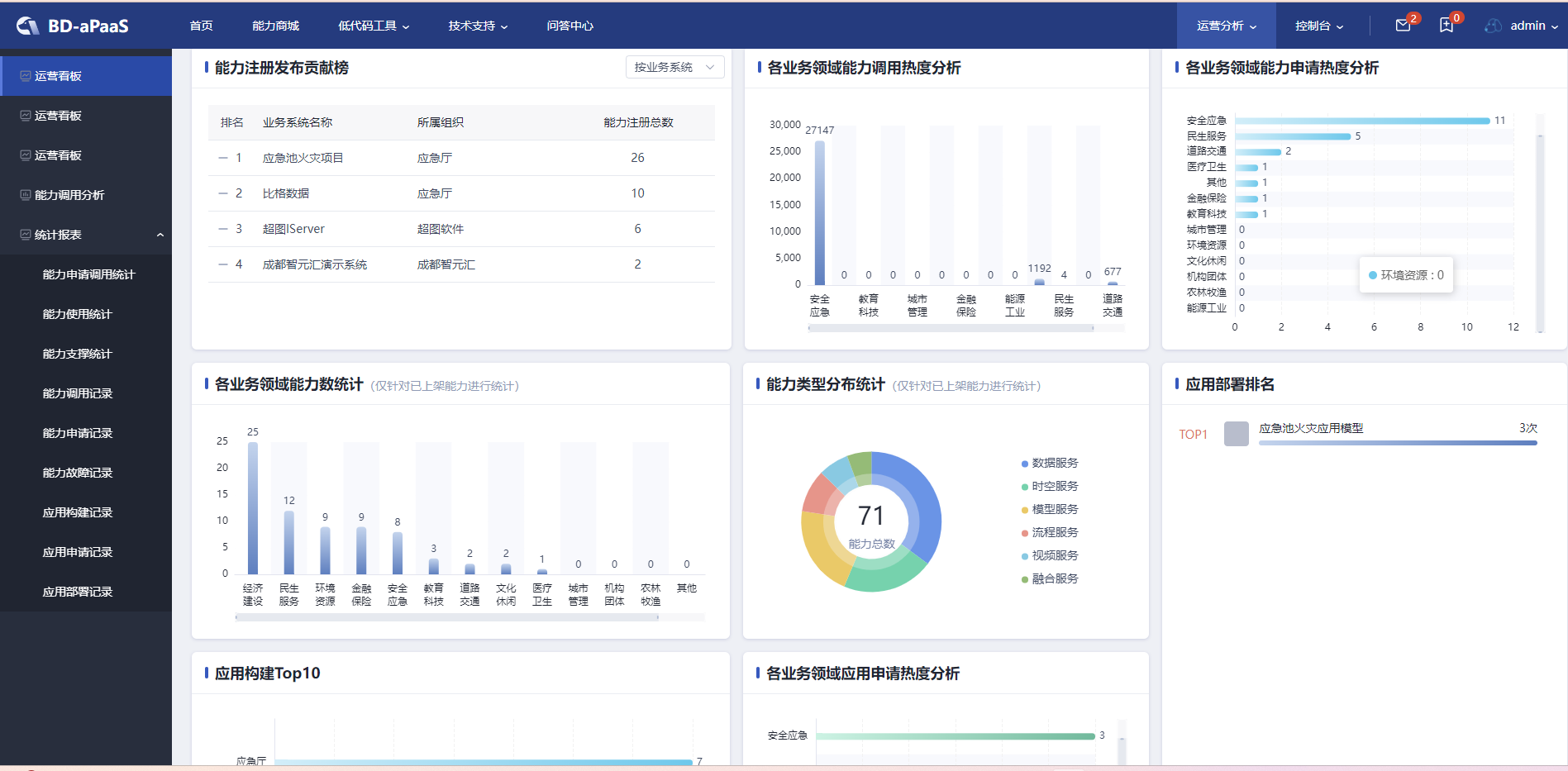Click the 比格数据 table row

pos(461,193)
